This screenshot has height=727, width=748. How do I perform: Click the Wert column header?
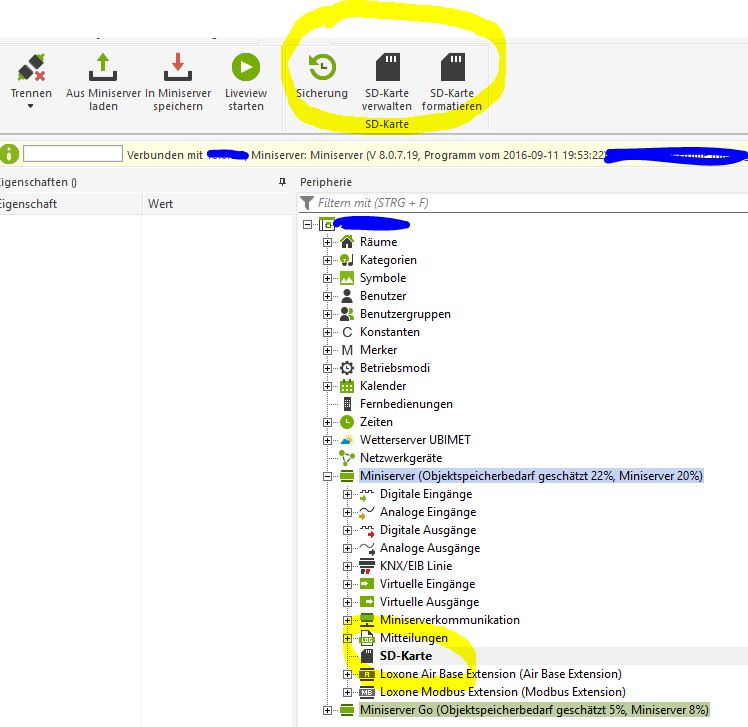coord(160,203)
